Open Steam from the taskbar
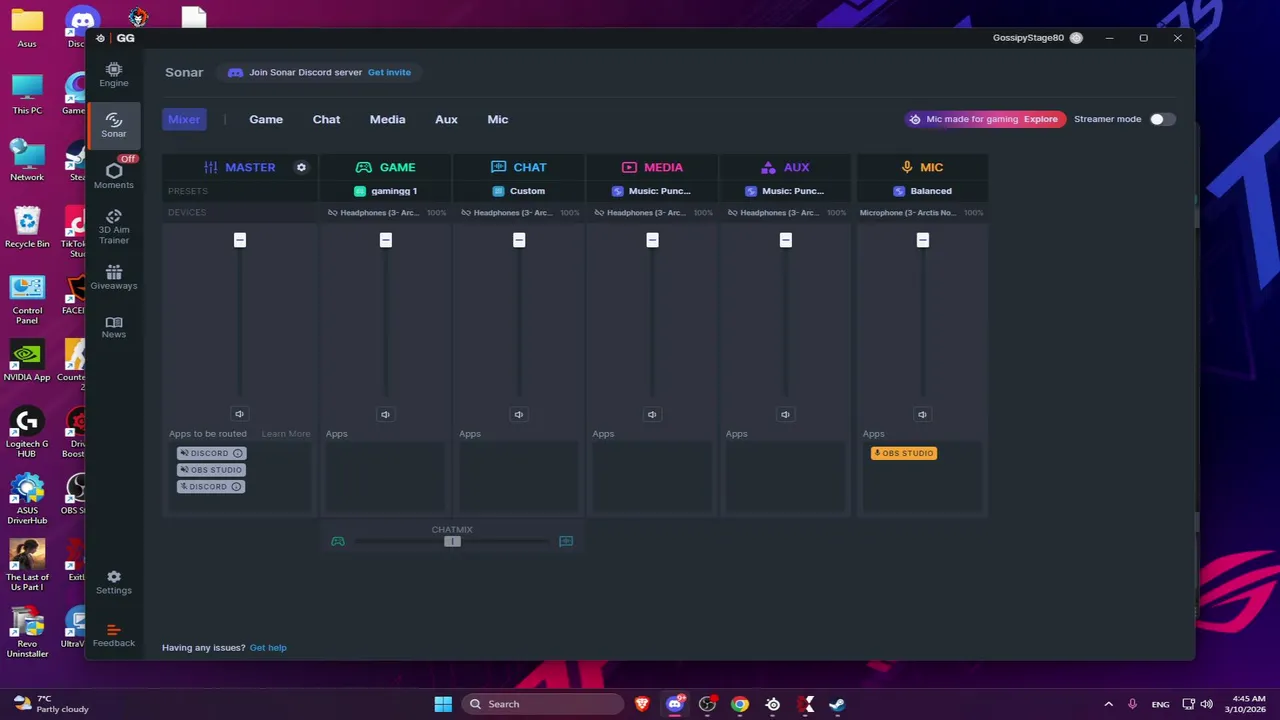 [x=837, y=704]
